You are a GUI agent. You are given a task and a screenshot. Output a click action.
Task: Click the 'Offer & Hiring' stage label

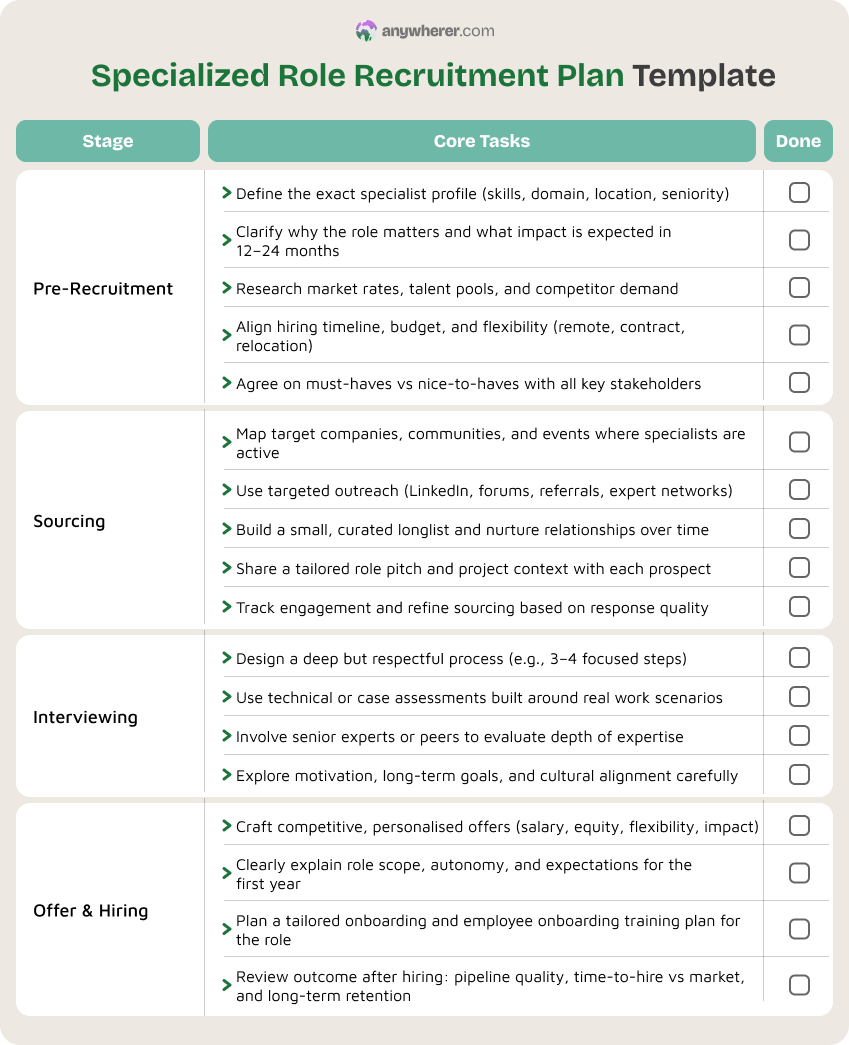pos(91,910)
